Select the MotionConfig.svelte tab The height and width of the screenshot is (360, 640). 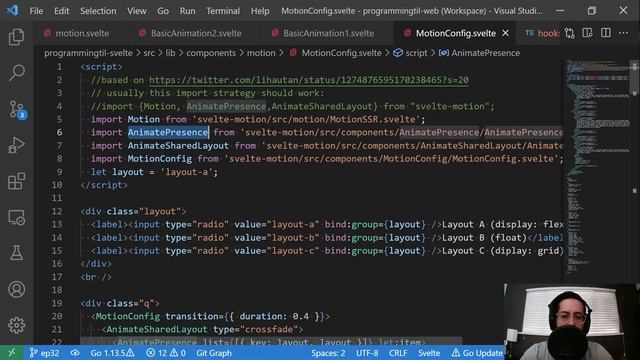[456, 33]
